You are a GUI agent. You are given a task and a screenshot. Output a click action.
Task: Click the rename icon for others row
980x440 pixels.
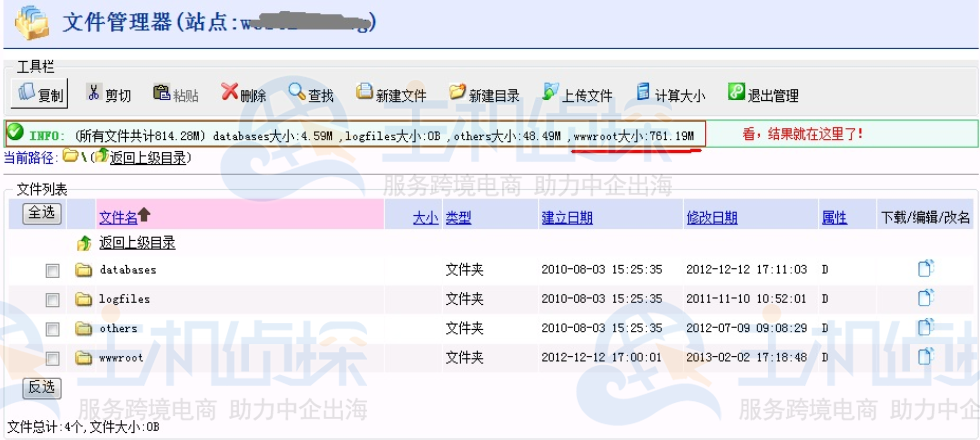(926, 327)
